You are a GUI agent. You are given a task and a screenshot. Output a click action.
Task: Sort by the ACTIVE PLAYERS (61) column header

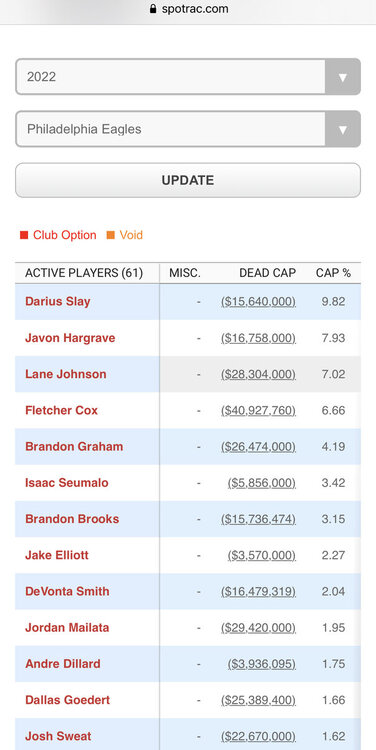[x=84, y=273]
